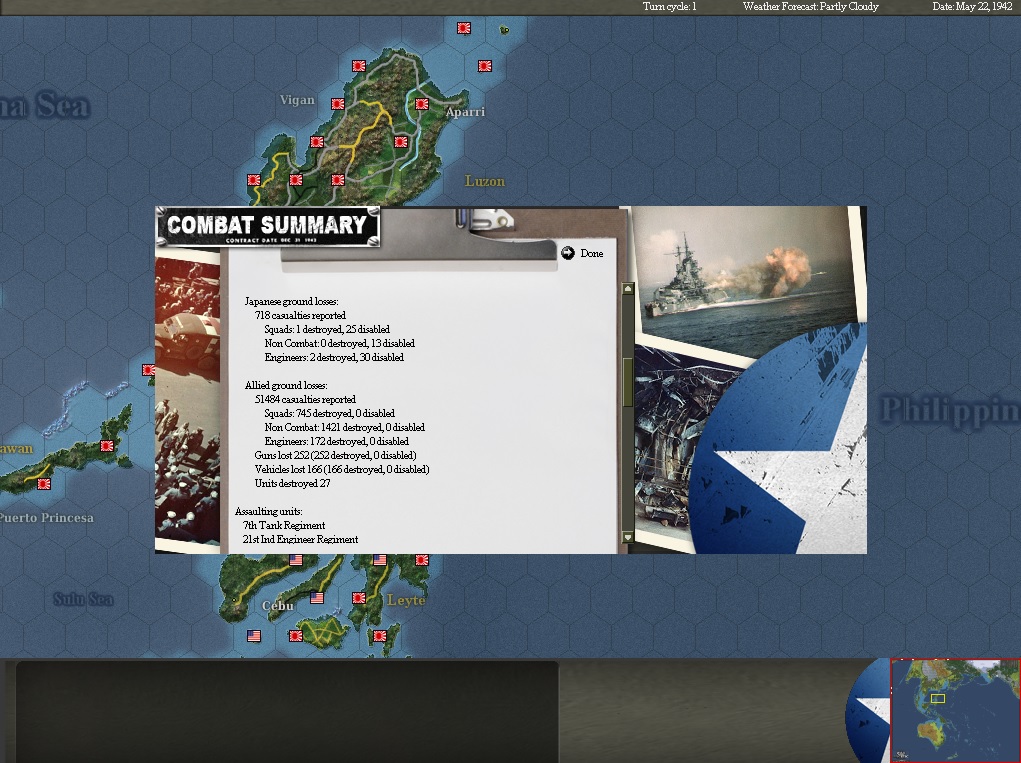Select the Japanese flag beside the Vigan label

point(338,104)
